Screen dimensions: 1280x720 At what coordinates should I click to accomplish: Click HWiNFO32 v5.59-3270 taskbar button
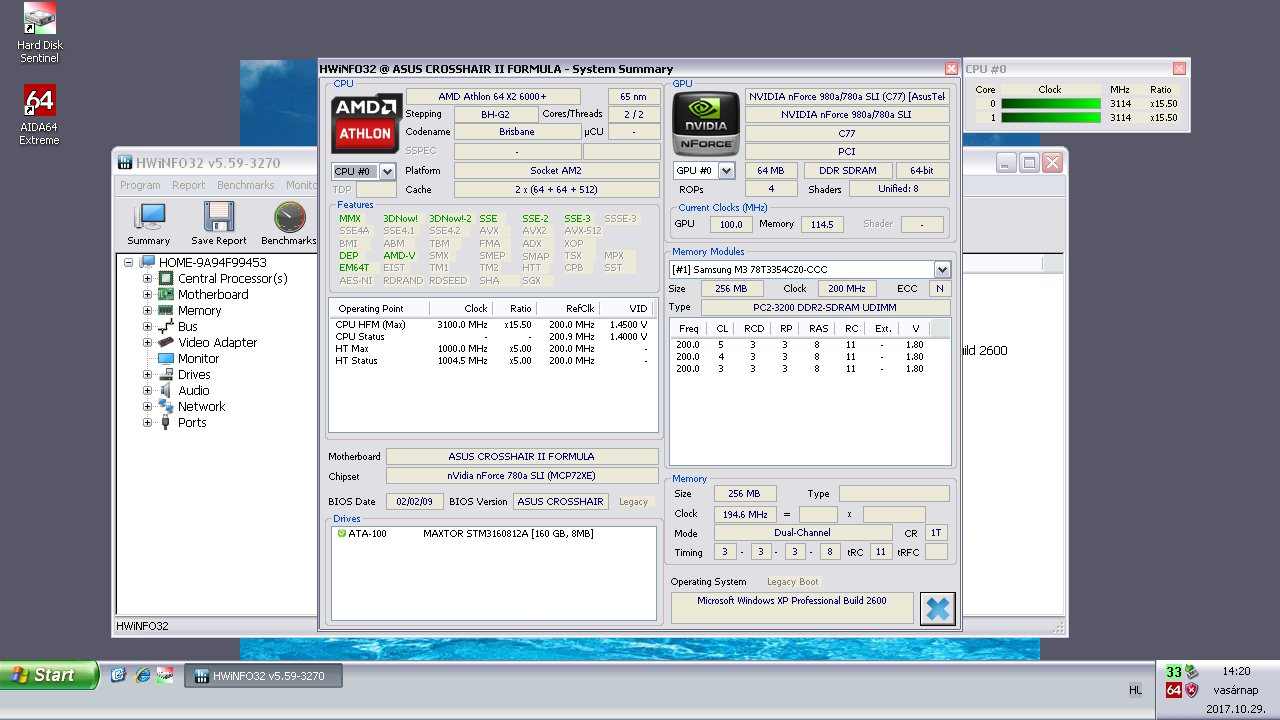265,676
